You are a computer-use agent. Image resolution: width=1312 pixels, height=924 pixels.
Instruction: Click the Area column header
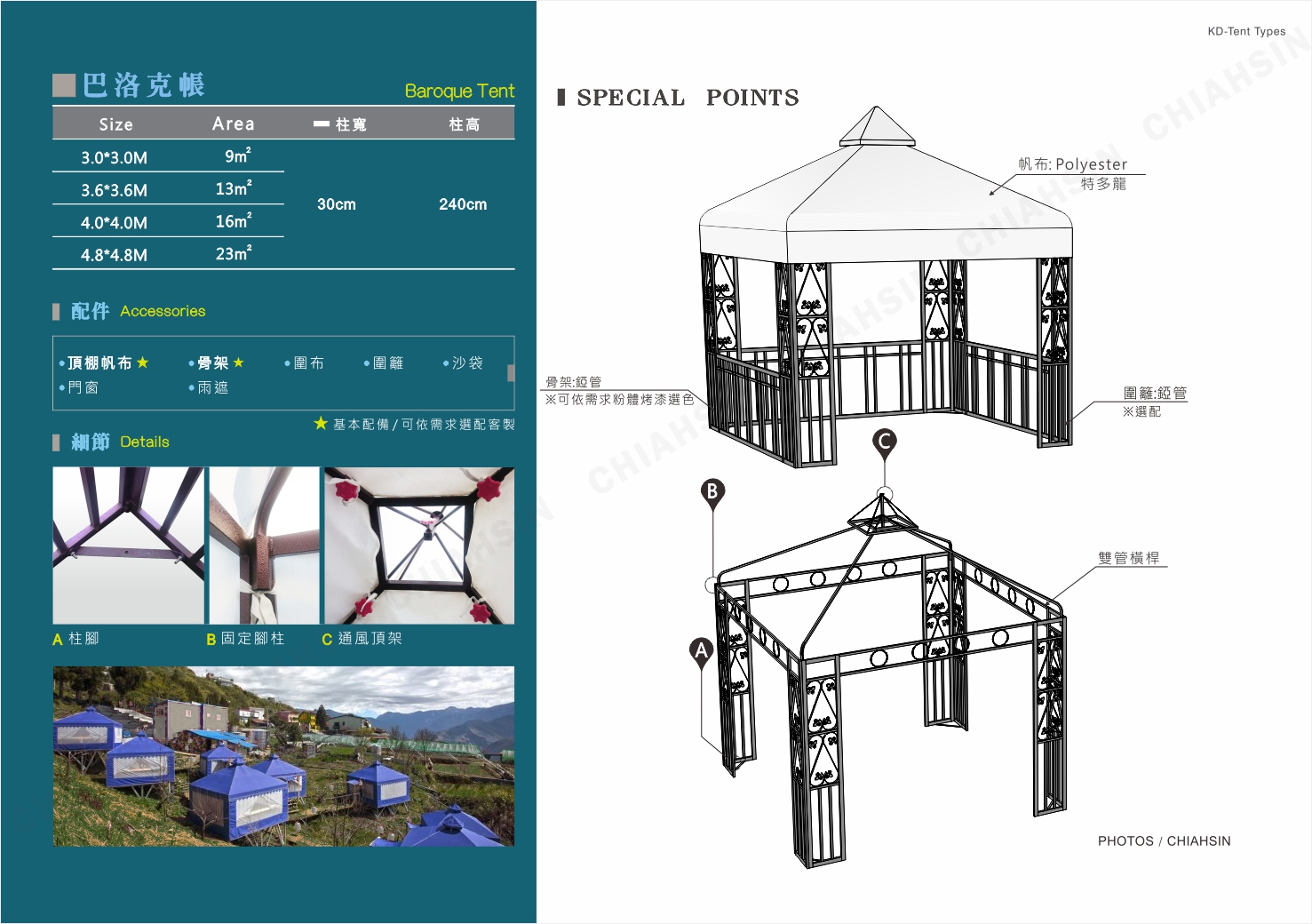click(234, 123)
